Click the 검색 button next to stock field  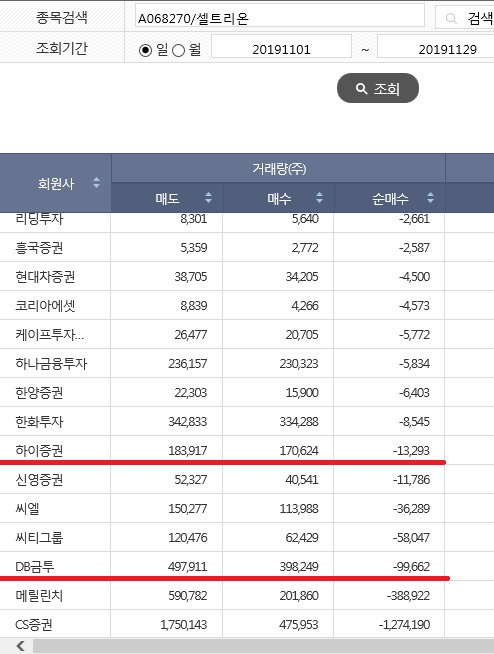465,18
